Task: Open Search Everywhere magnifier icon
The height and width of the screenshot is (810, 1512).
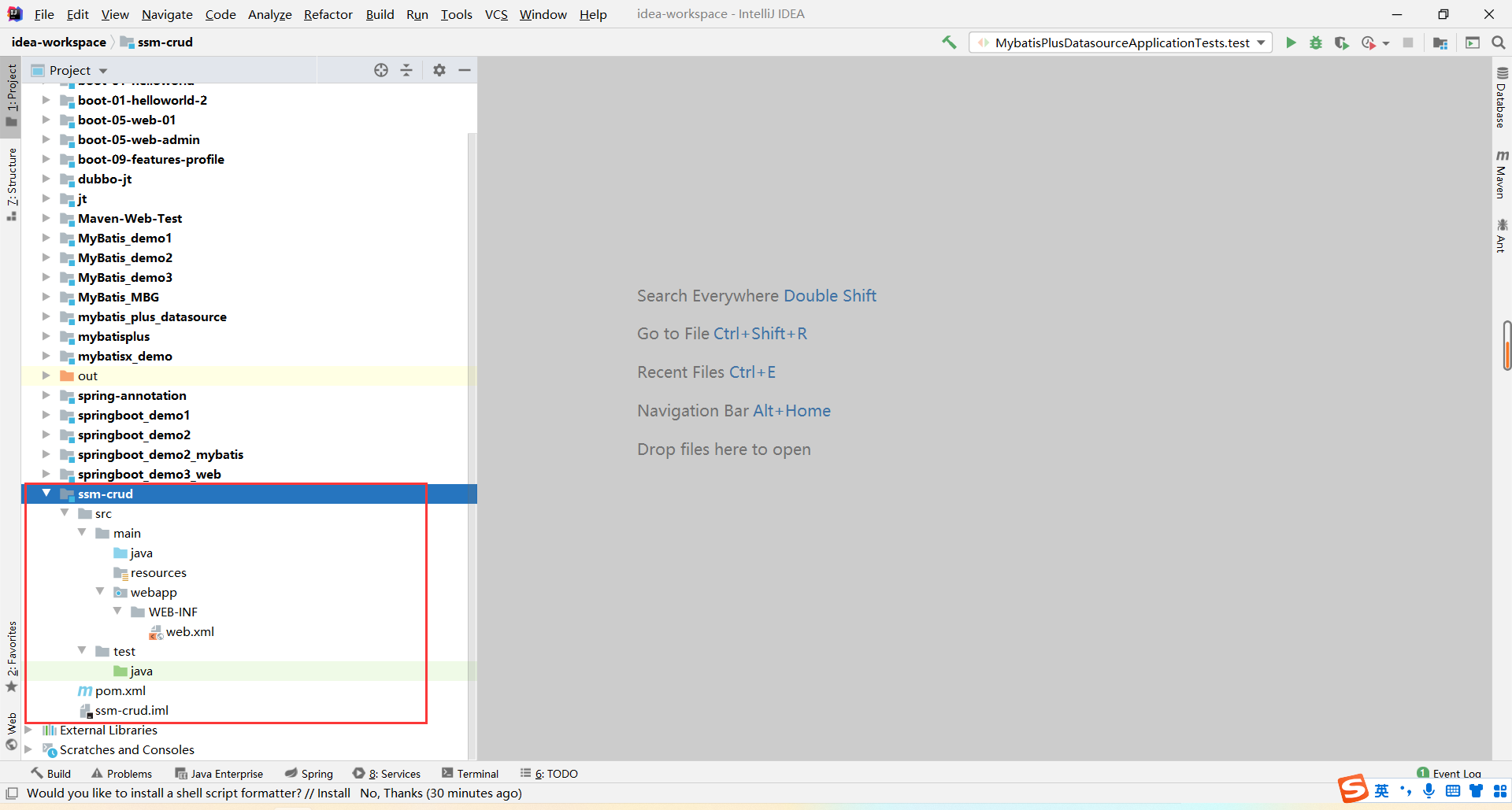Action: pos(1498,43)
